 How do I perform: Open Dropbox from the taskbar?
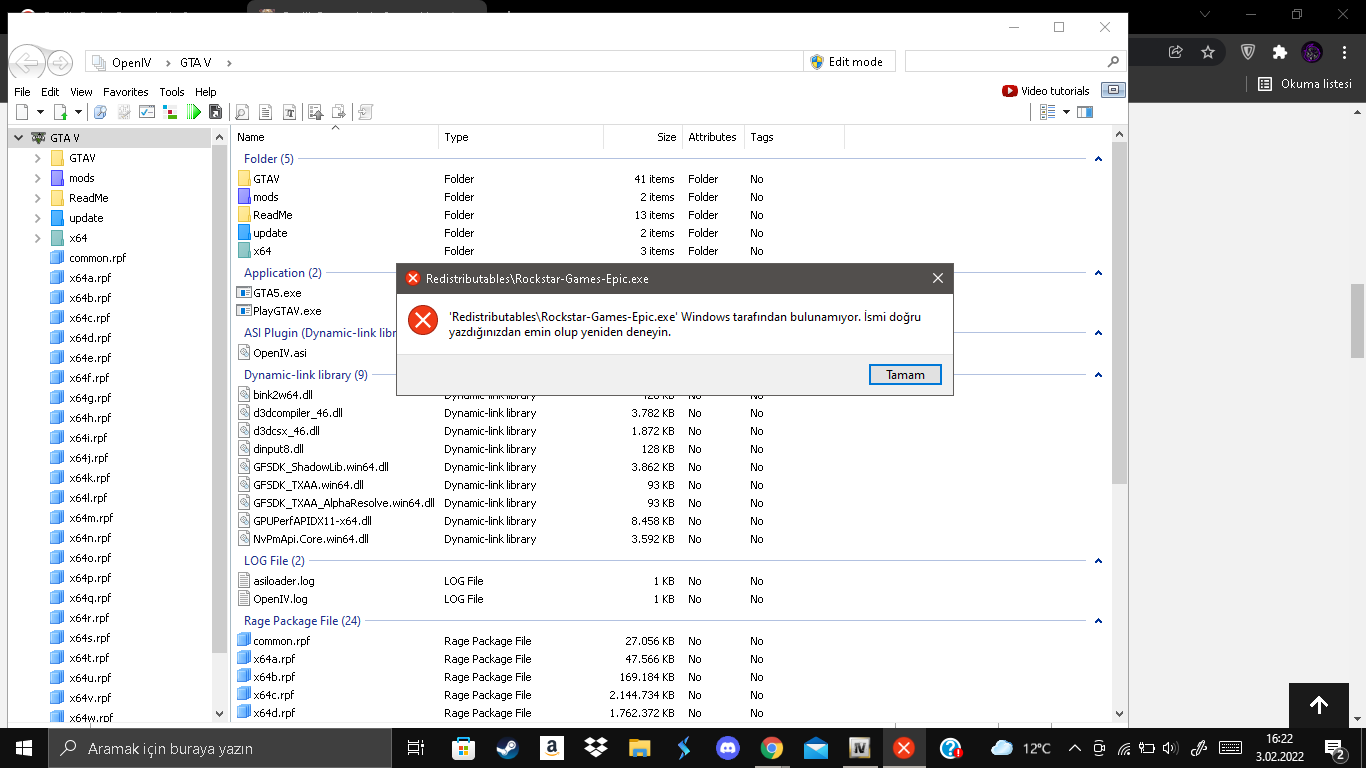[596, 748]
